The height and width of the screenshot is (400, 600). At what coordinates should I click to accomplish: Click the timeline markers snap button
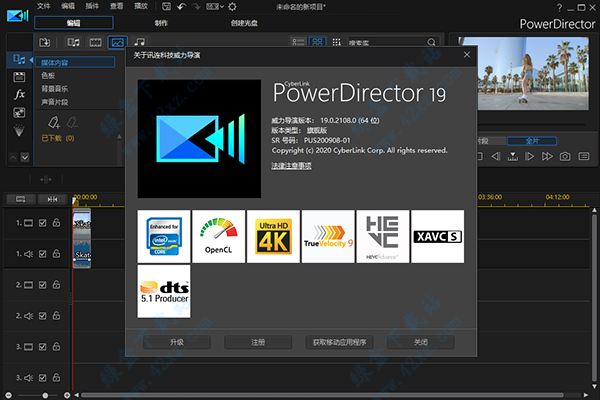(x=52, y=199)
